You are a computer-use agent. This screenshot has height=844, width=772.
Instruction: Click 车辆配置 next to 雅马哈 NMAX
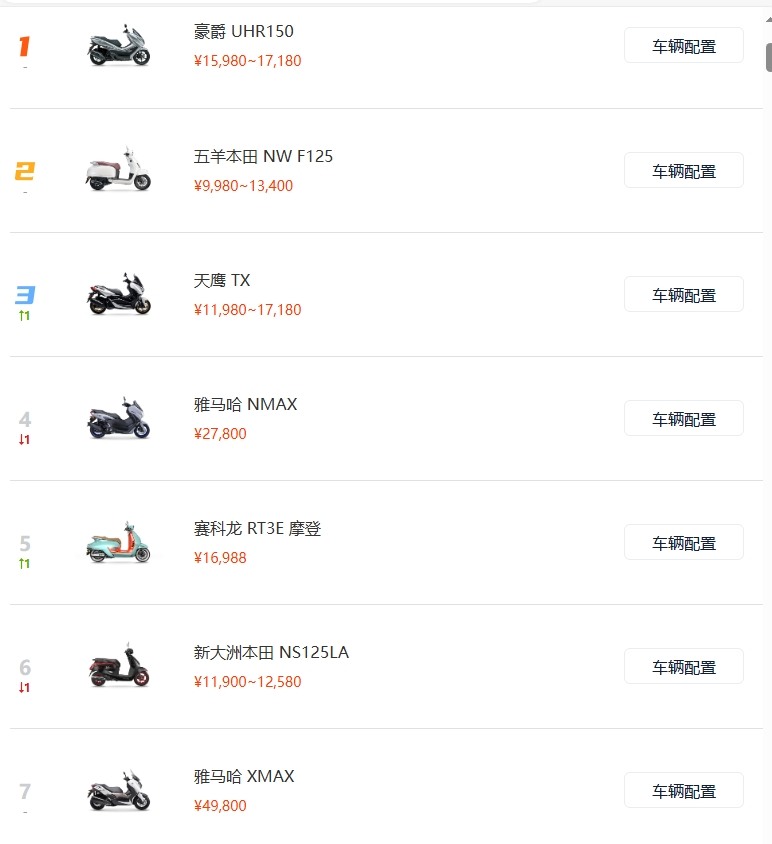[x=684, y=418]
